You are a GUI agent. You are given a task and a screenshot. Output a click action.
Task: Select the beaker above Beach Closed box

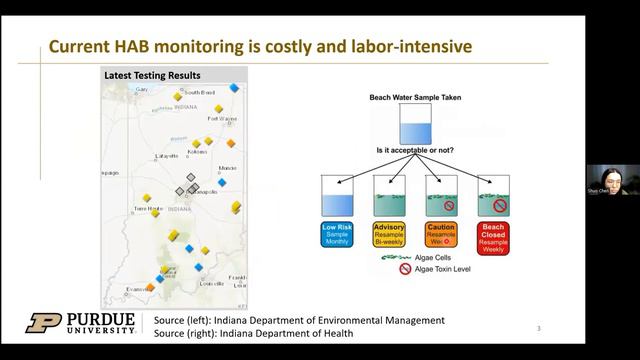[x=493, y=196]
